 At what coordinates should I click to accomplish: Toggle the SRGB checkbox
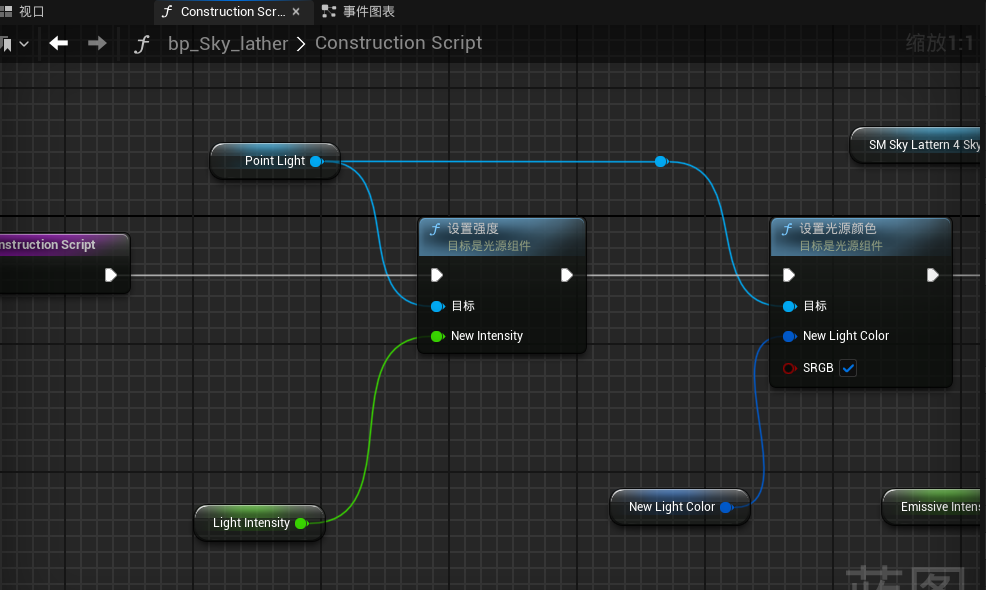tap(848, 368)
